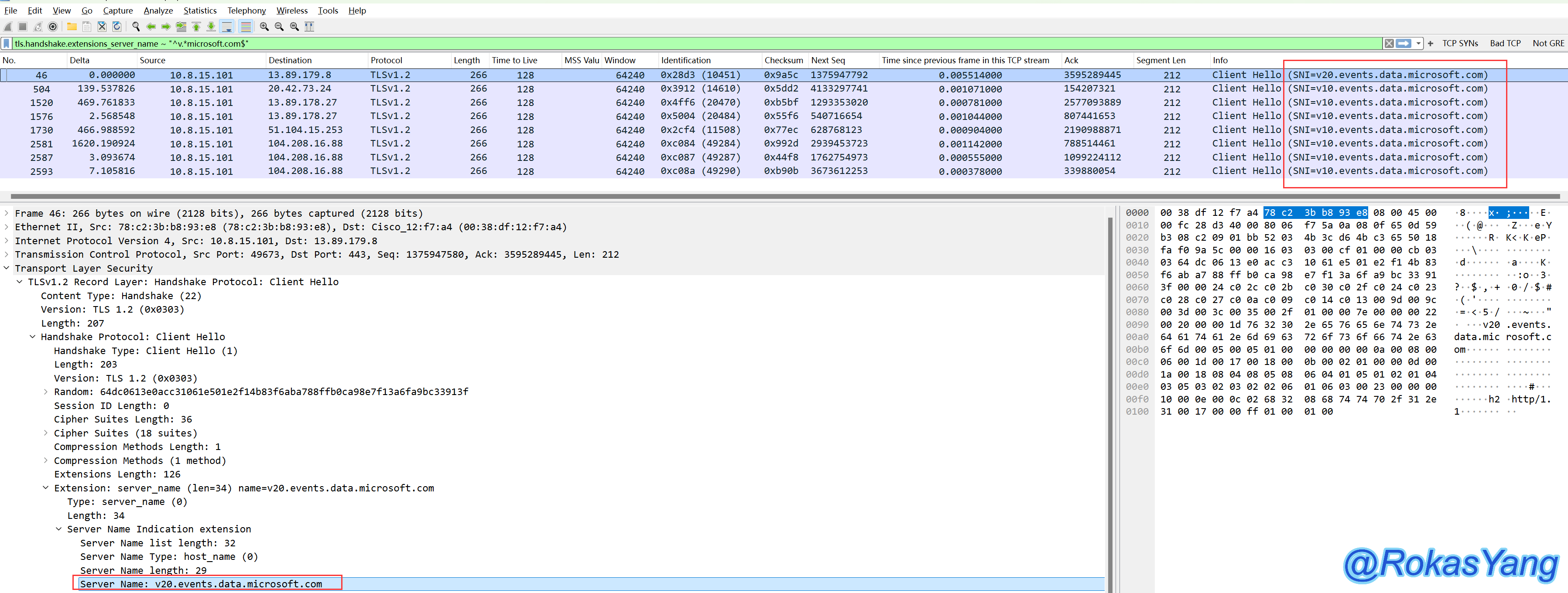The width and height of the screenshot is (1568, 593).
Task: Open capture options gear icon
Action: pyautogui.click(x=53, y=26)
